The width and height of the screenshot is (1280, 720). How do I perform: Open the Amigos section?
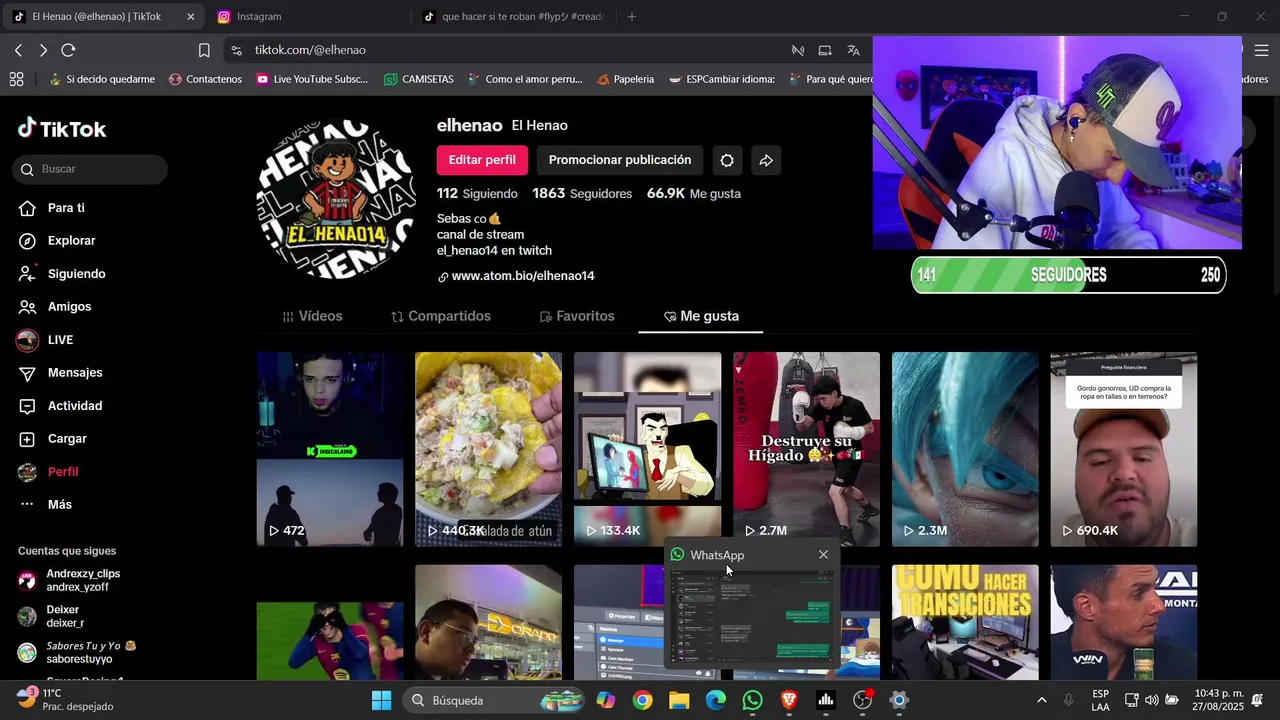(x=69, y=307)
